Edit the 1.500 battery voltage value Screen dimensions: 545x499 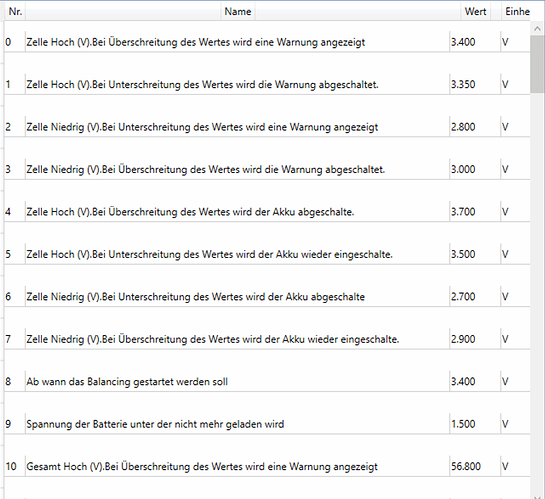click(x=475, y=424)
